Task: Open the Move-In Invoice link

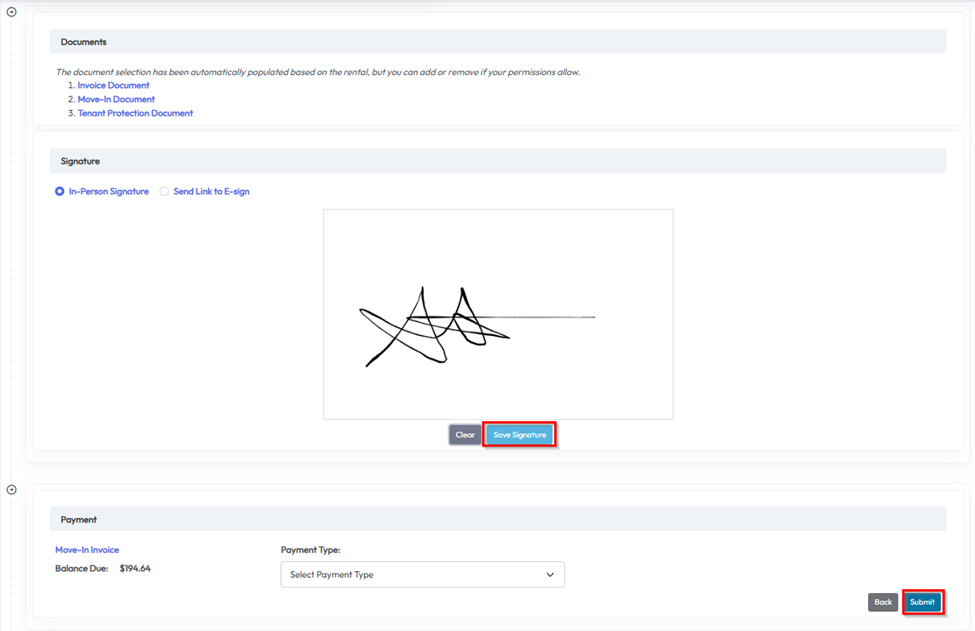Action: [87, 550]
